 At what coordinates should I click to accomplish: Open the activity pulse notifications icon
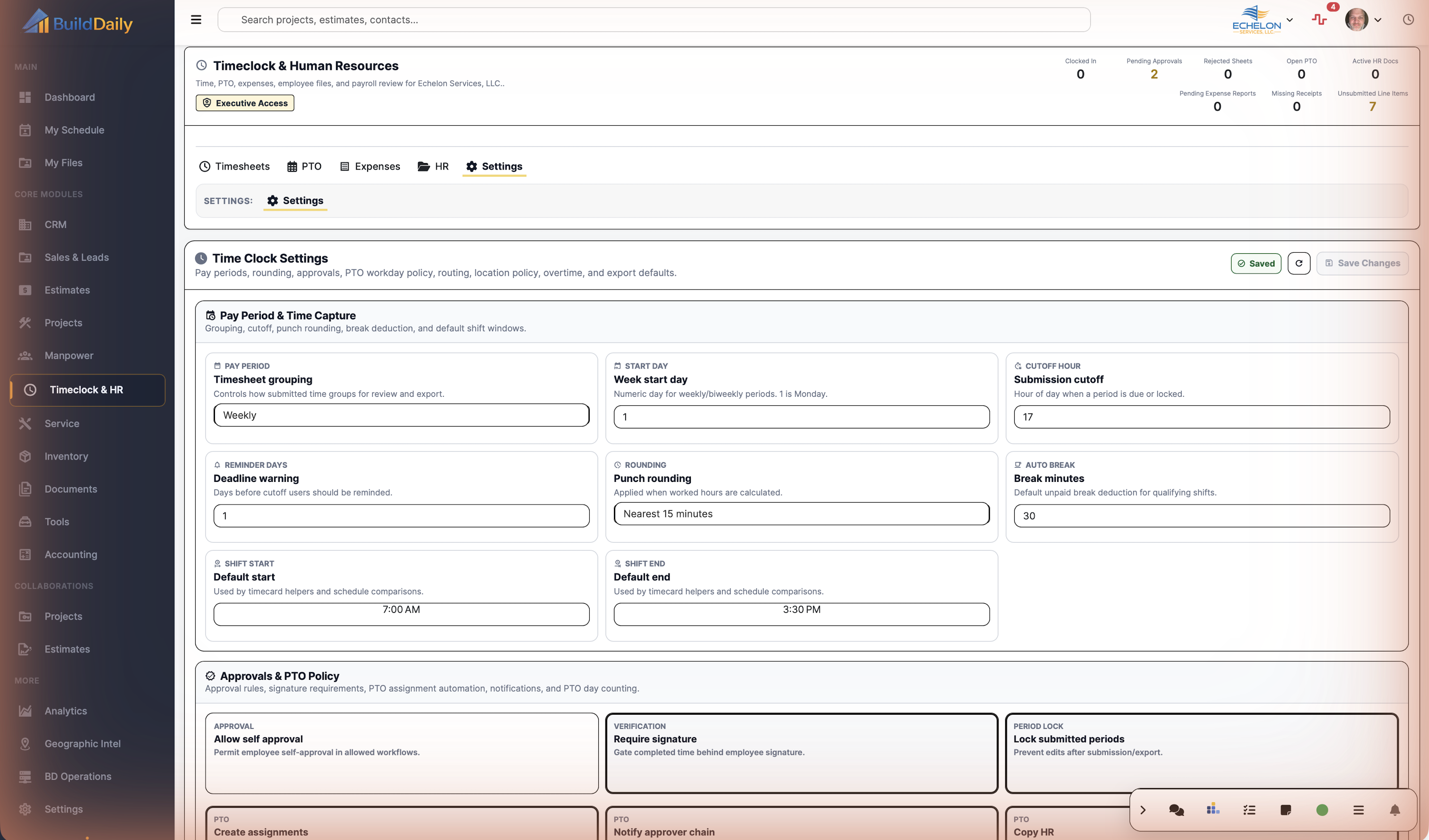(1319, 20)
